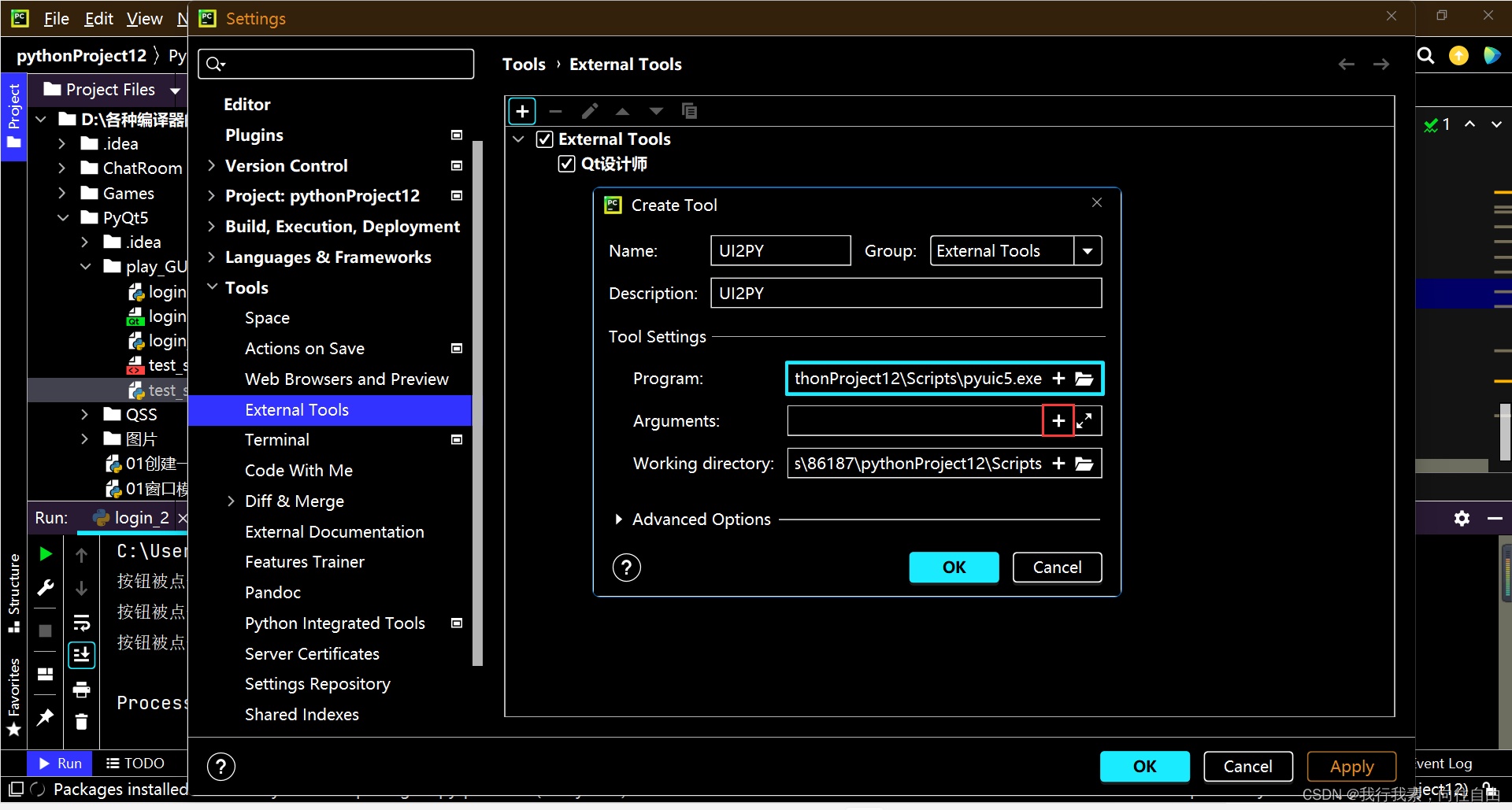The height and width of the screenshot is (810, 1512).
Task: Add a new external tool
Action: [x=522, y=111]
